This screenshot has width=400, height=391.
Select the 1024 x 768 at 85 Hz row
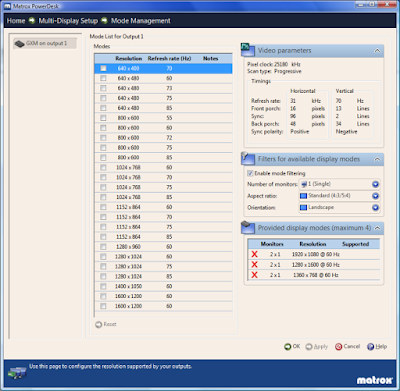tap(163, 197)
